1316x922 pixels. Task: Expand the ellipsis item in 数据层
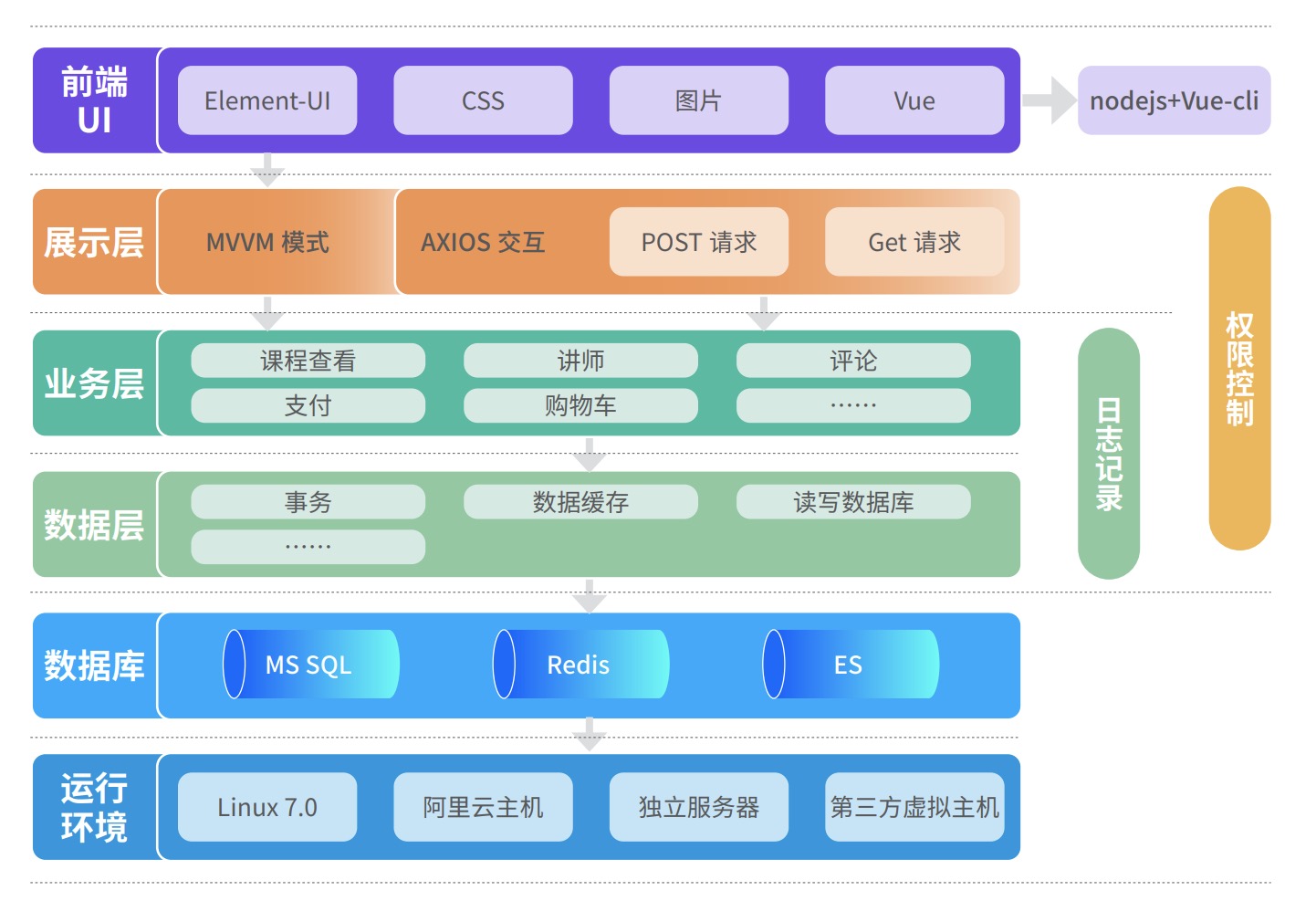tap(307, 545)
